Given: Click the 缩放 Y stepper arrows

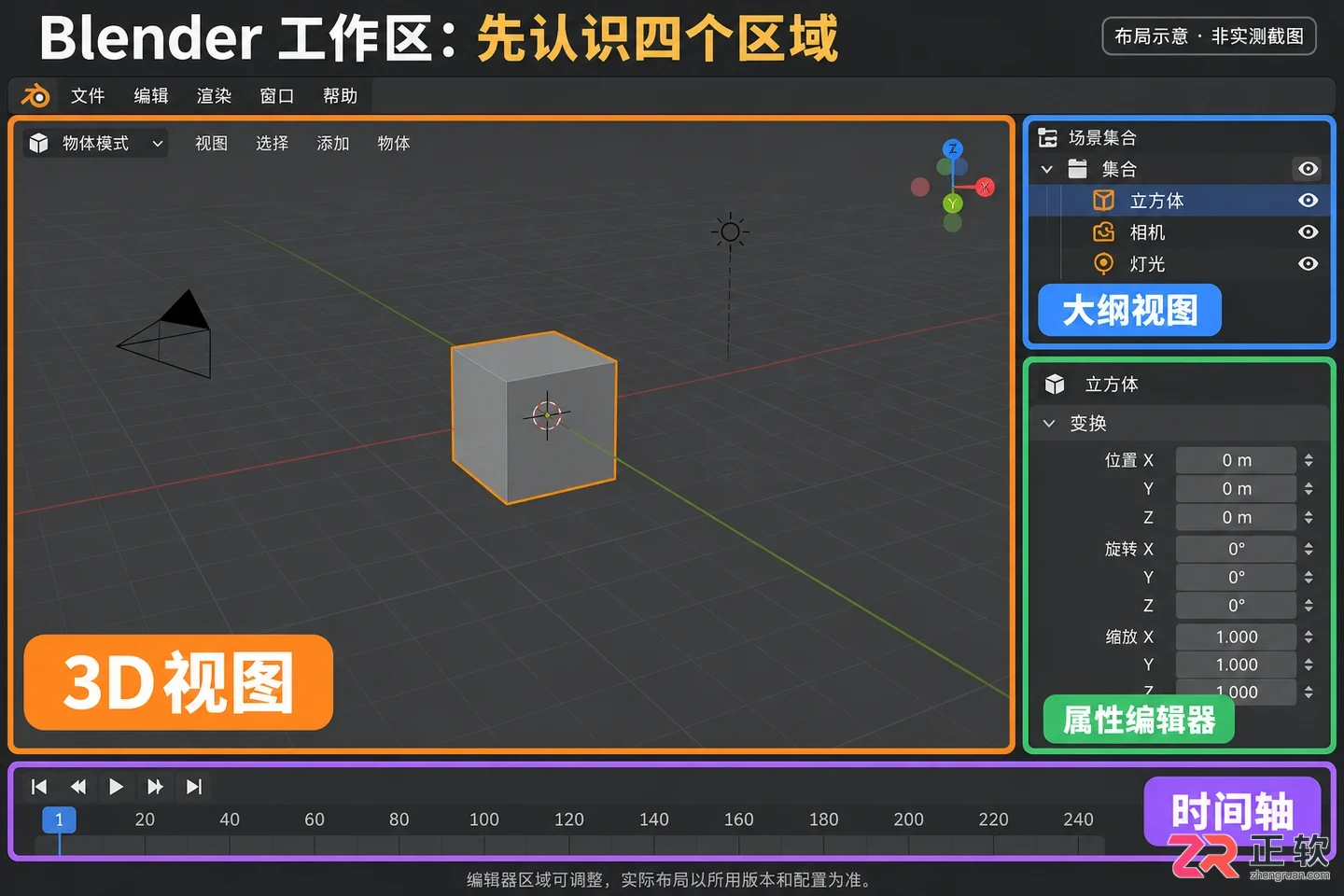Looking at the screenshot, I should [1309, 665].
